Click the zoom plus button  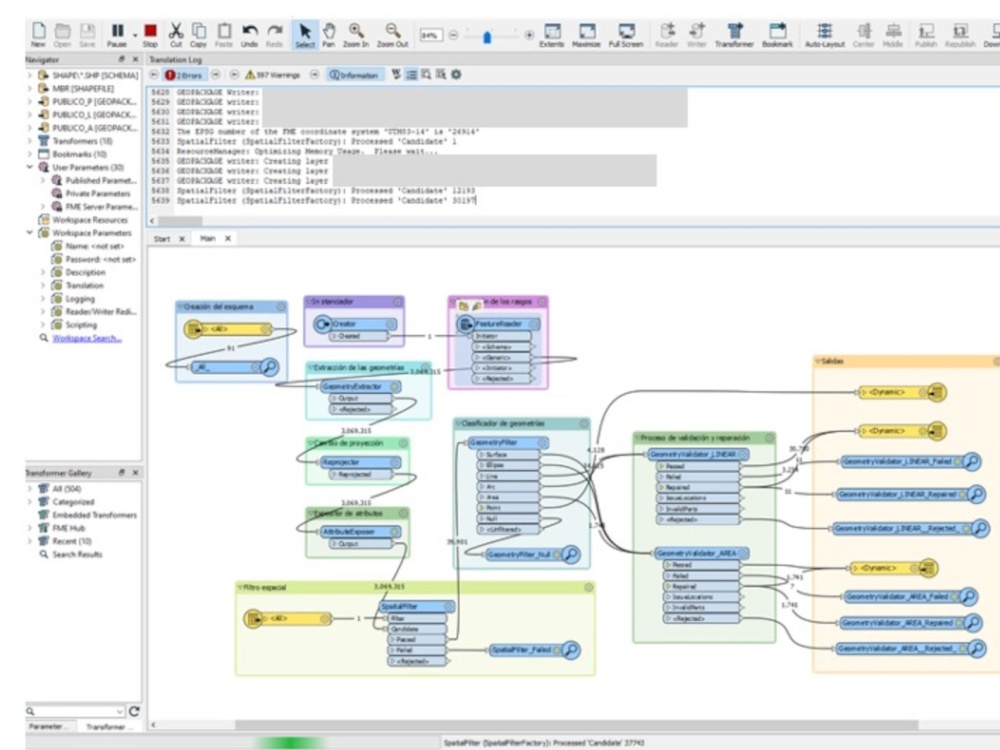tap(529, 35)
